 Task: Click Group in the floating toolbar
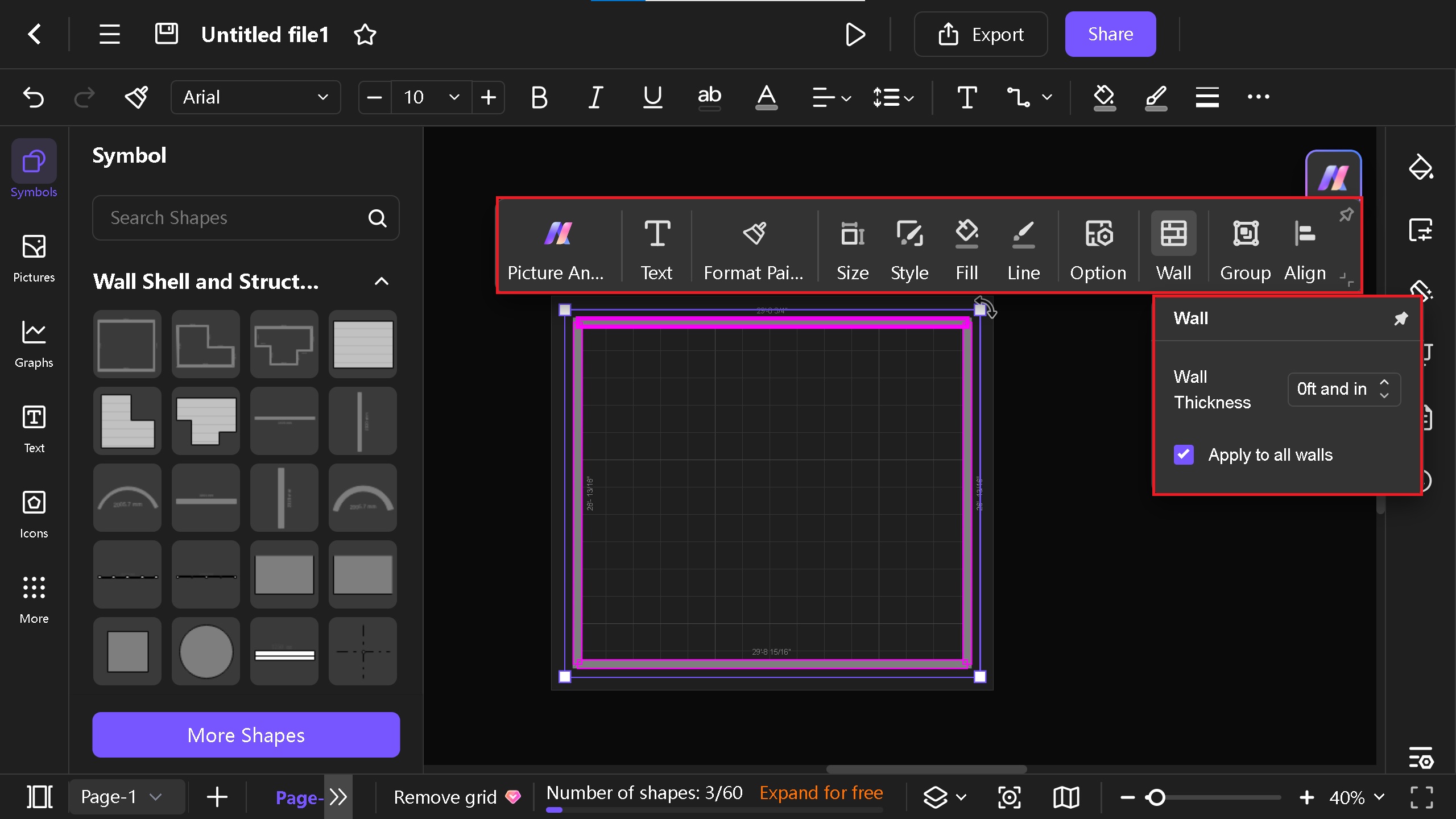pos(1246,249)
